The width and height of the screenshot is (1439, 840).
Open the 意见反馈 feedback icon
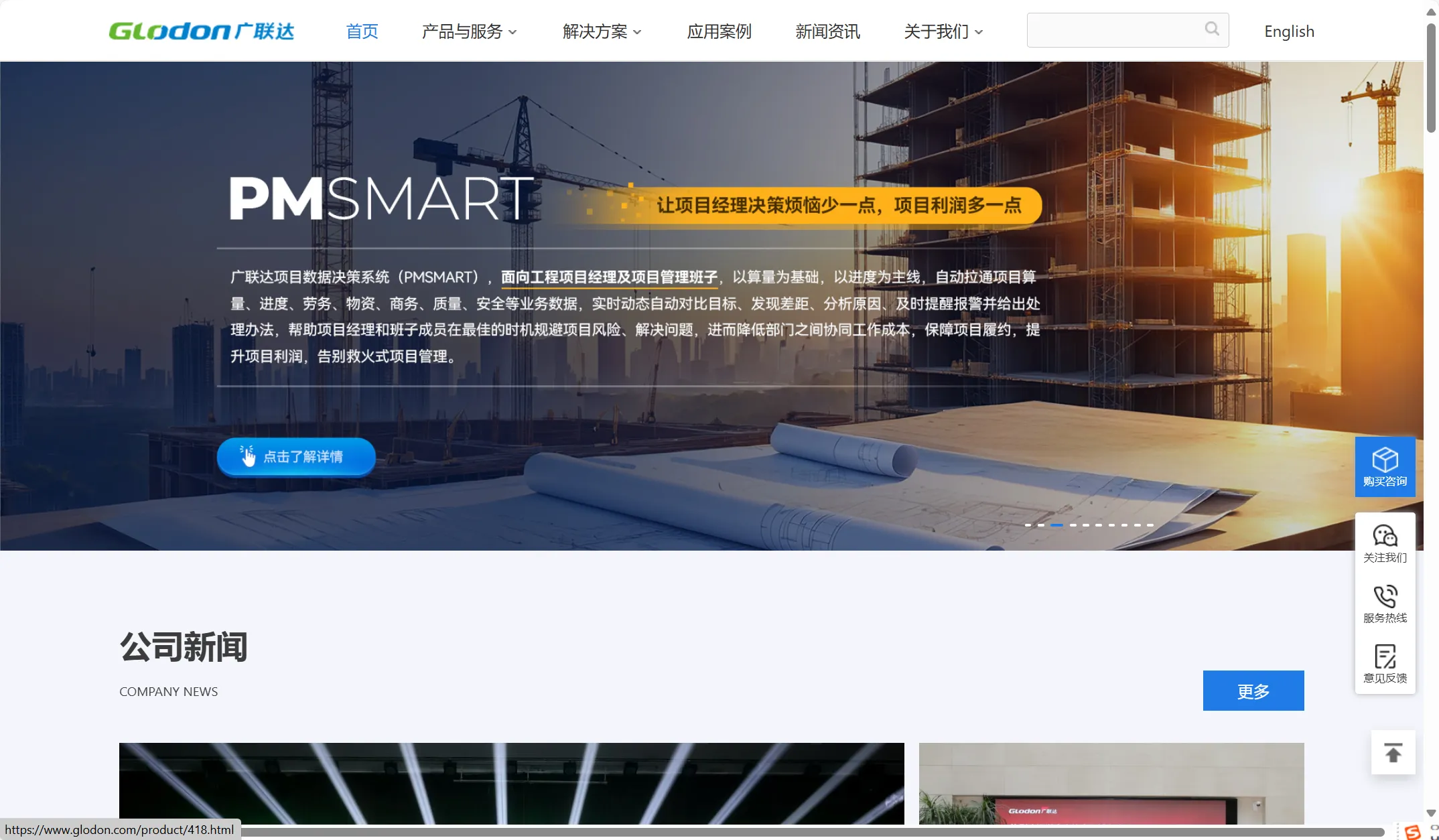(1385, 656)
